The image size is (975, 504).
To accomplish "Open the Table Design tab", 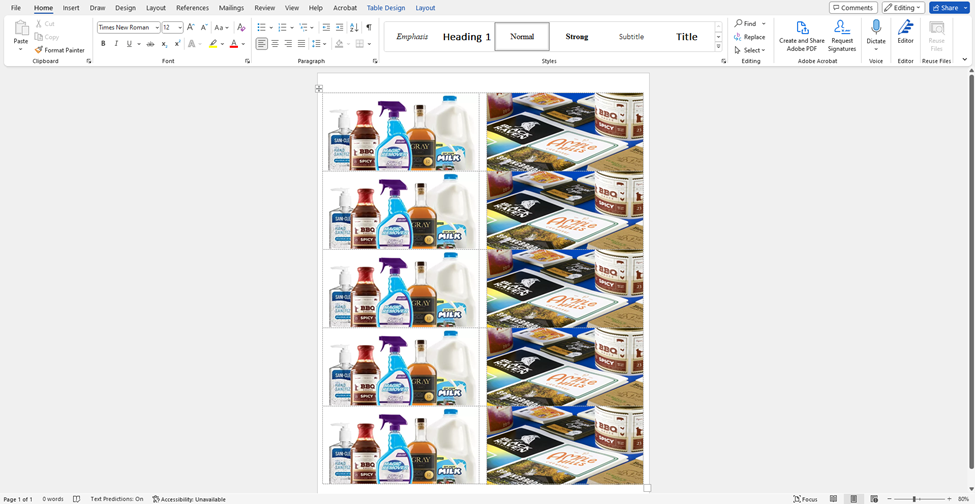I will pyautogui.click(x=386, y=8).
